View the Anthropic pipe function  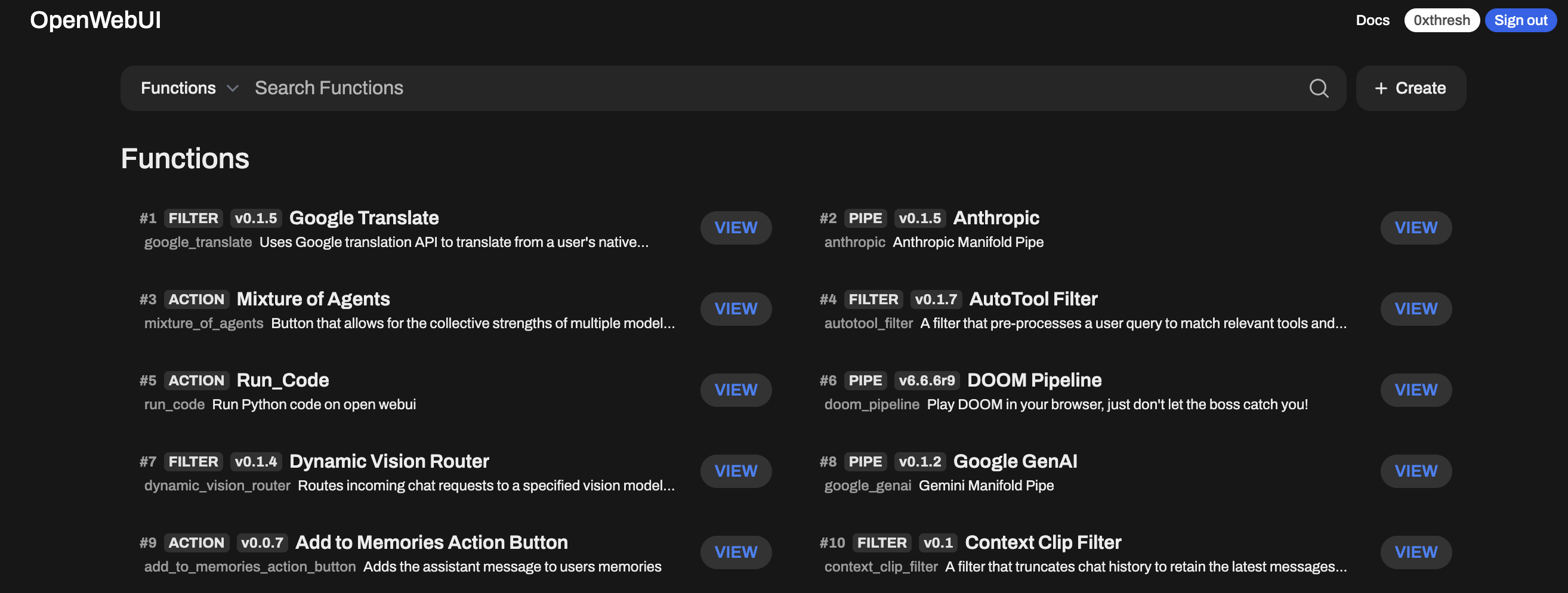(1415, 228)
